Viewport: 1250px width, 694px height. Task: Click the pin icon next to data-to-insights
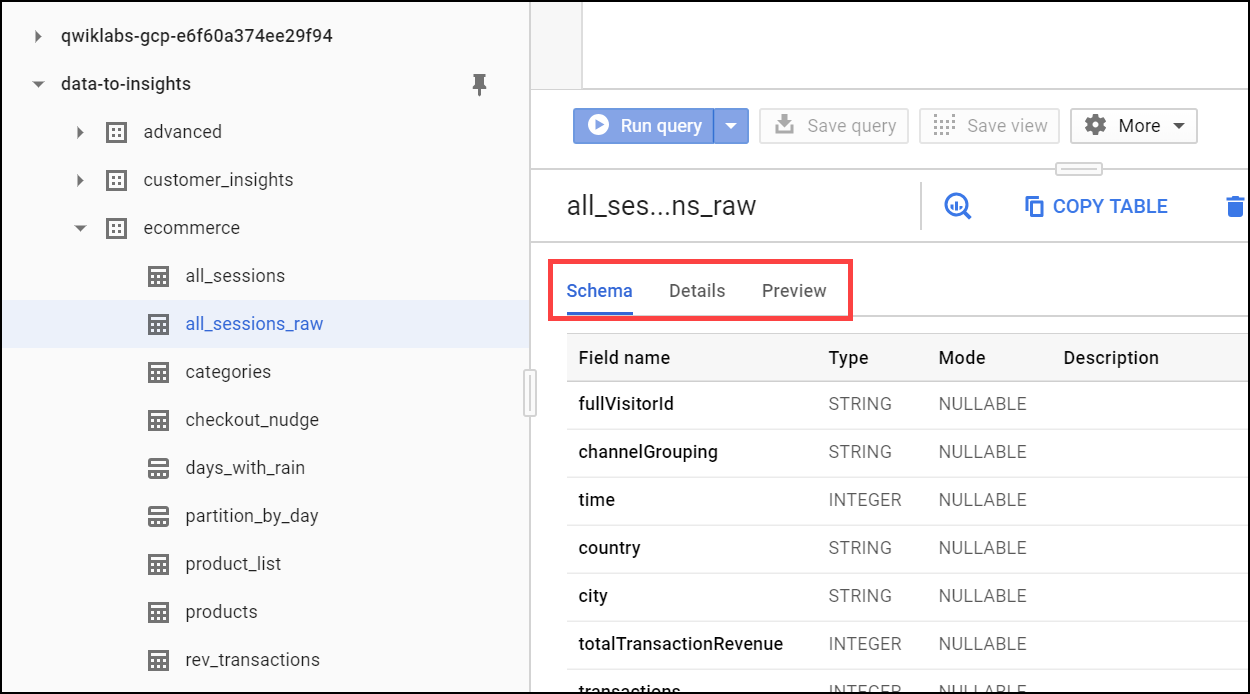(x=479, y=85)
